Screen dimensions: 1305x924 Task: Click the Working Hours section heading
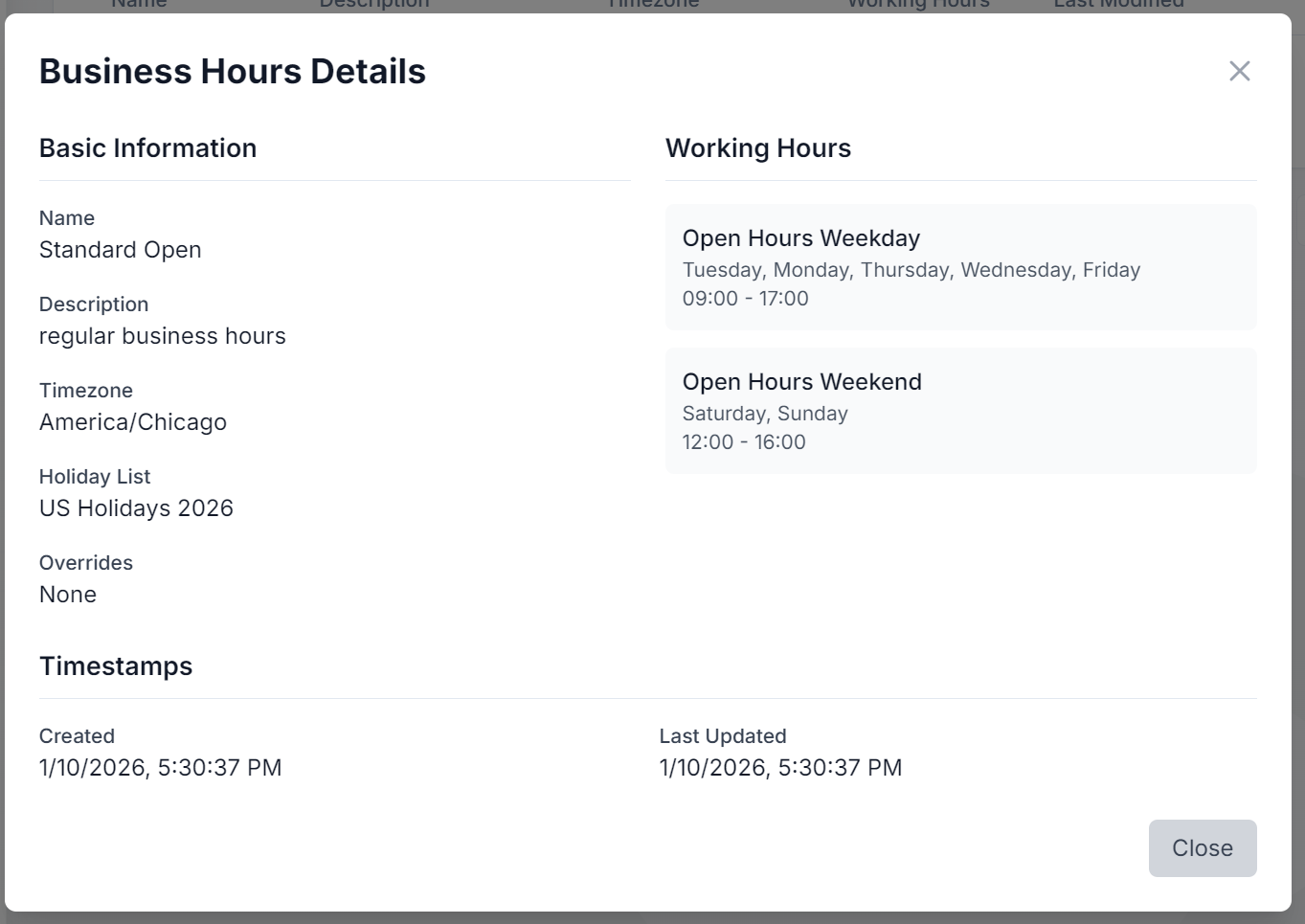[x=758, y=148]
